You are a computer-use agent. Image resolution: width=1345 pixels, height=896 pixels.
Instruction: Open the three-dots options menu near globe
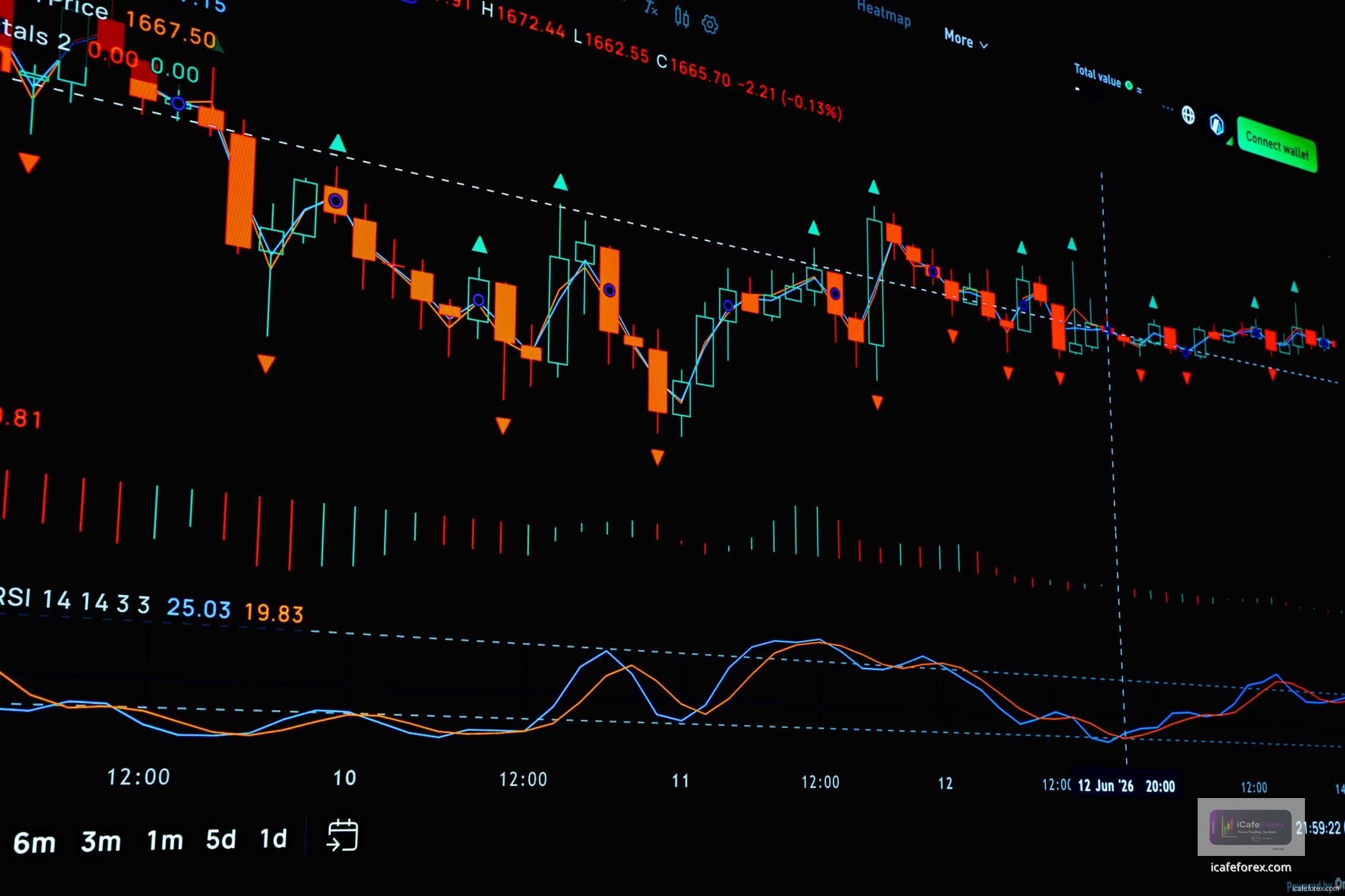(1168, 109)
